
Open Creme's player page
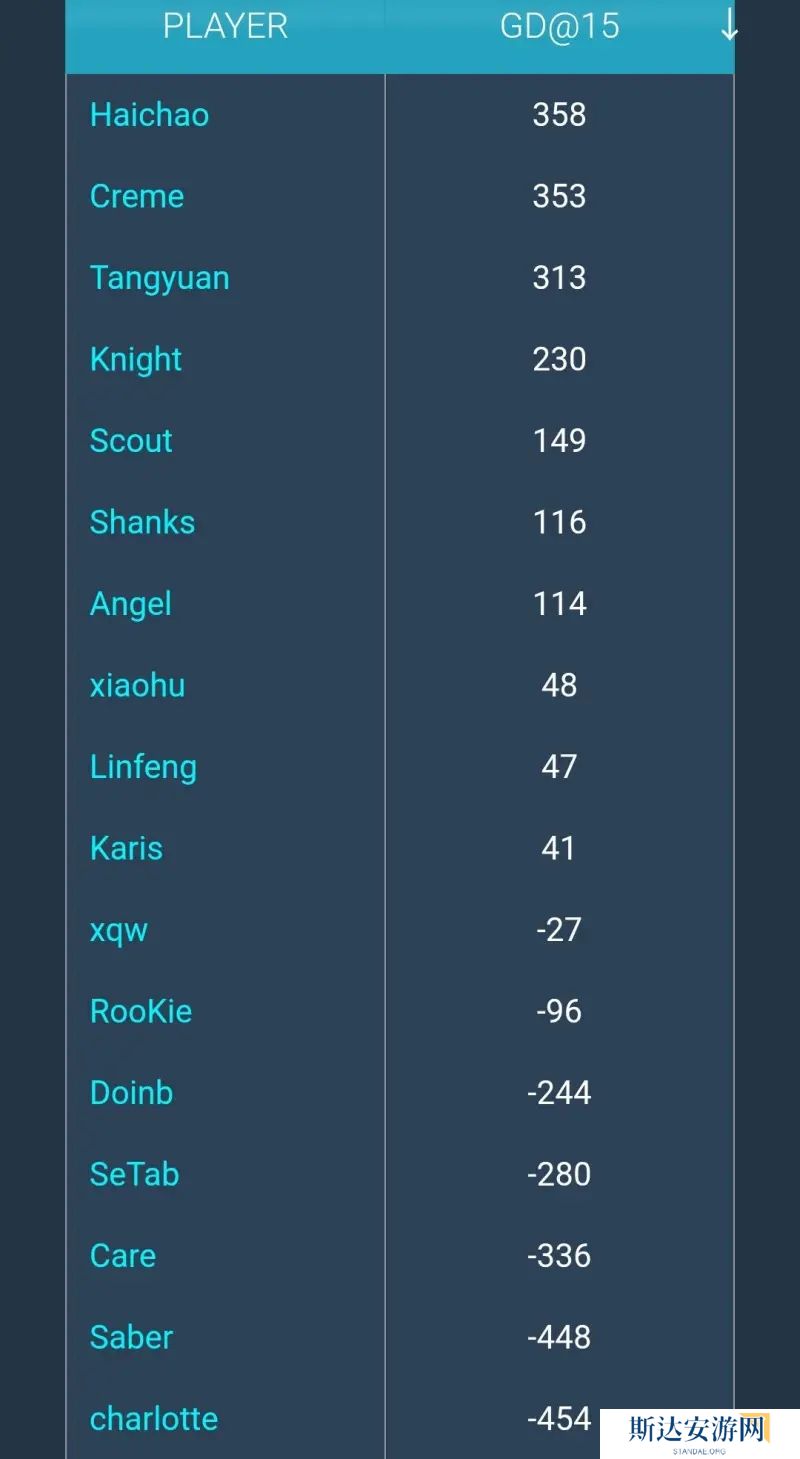coord(137,196)
